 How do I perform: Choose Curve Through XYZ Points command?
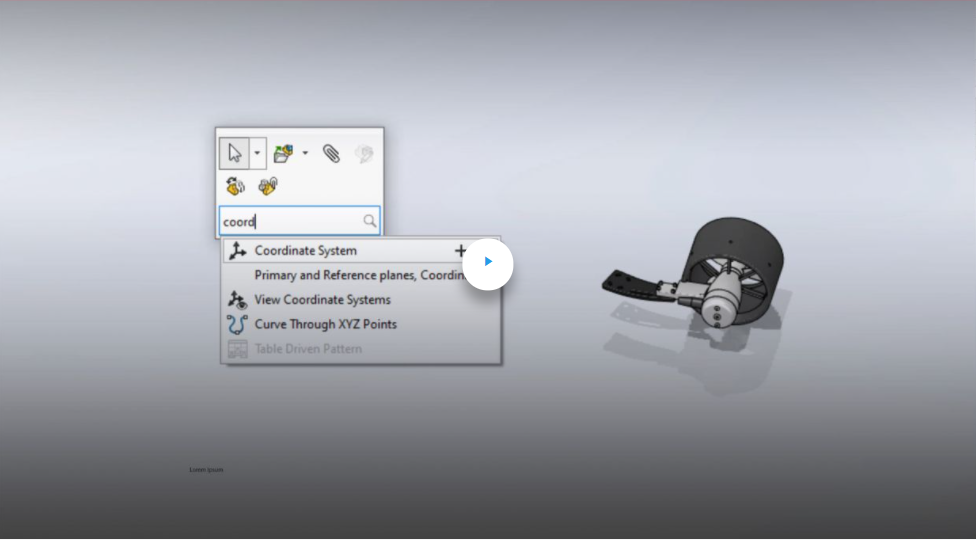pyautogui.click(x=325, y=324)
